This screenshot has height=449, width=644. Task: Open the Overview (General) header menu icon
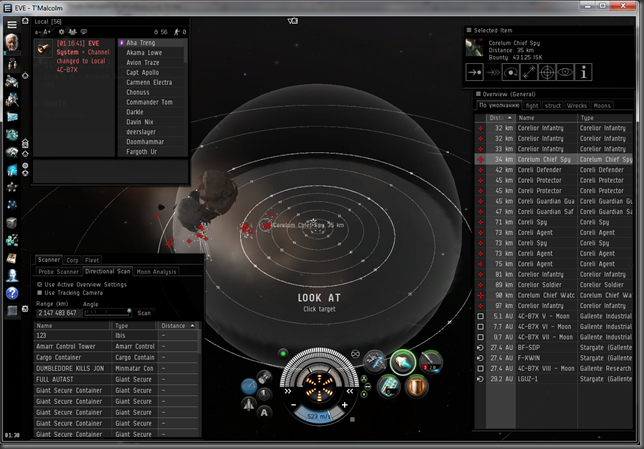(478, 94)
